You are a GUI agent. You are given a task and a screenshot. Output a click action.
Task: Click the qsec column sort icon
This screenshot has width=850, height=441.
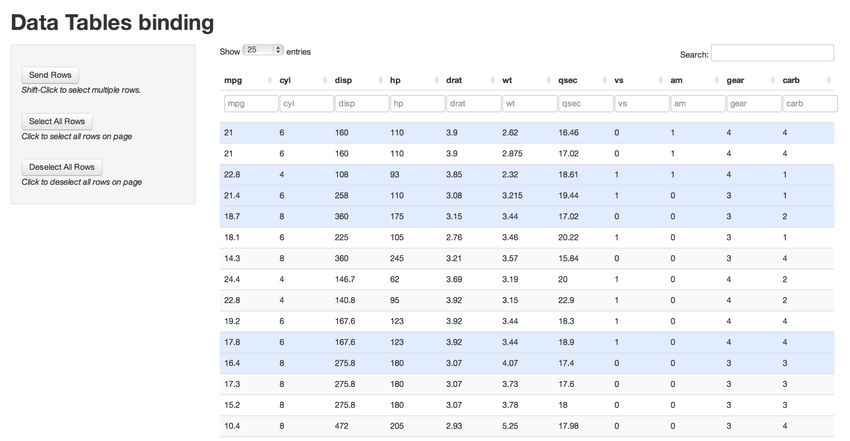click(x=604, y=80)
